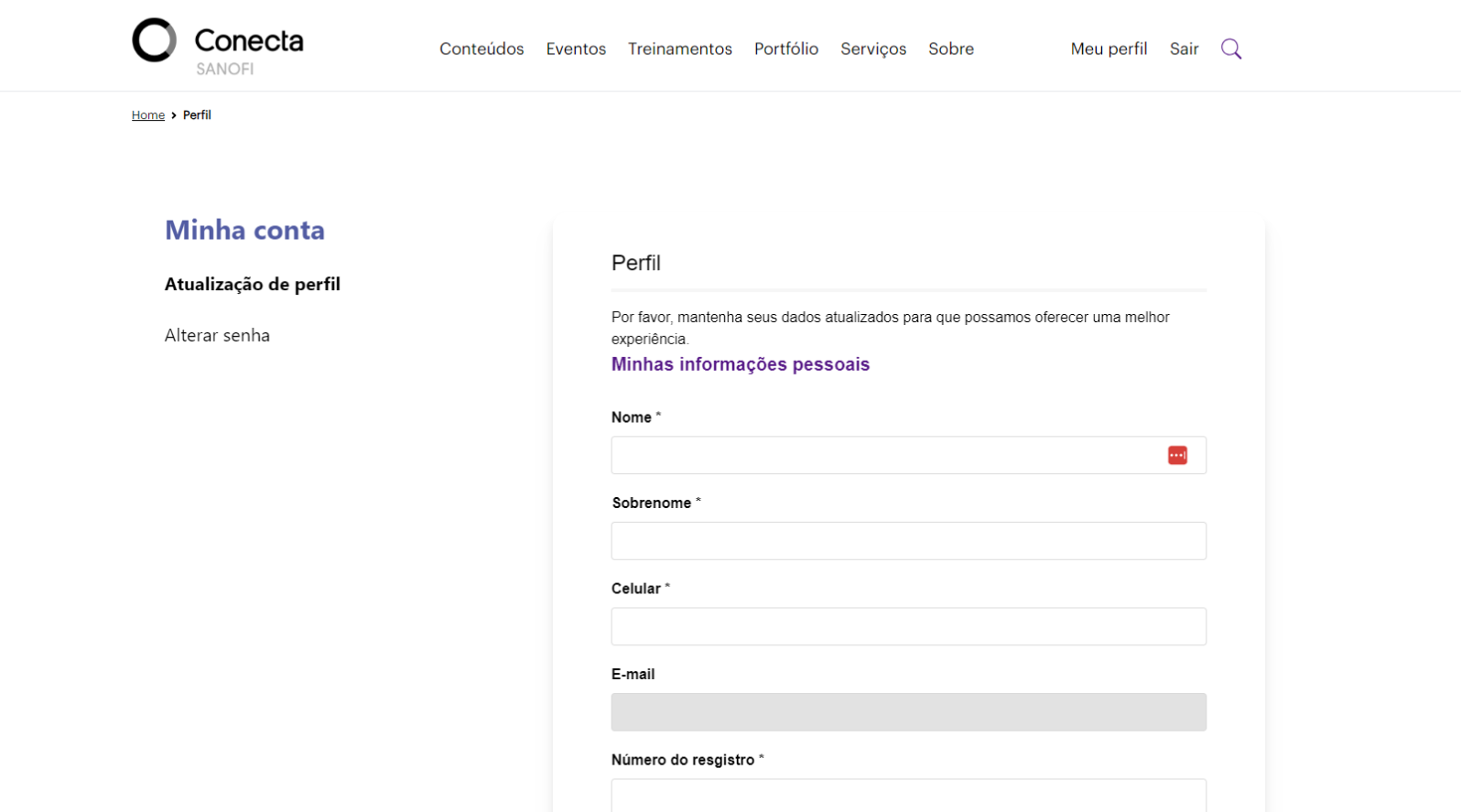The width and height of the screenshot is (1461, 812).
Task: Click into the Sobrenome text field
Action: (x=908, y=541)
